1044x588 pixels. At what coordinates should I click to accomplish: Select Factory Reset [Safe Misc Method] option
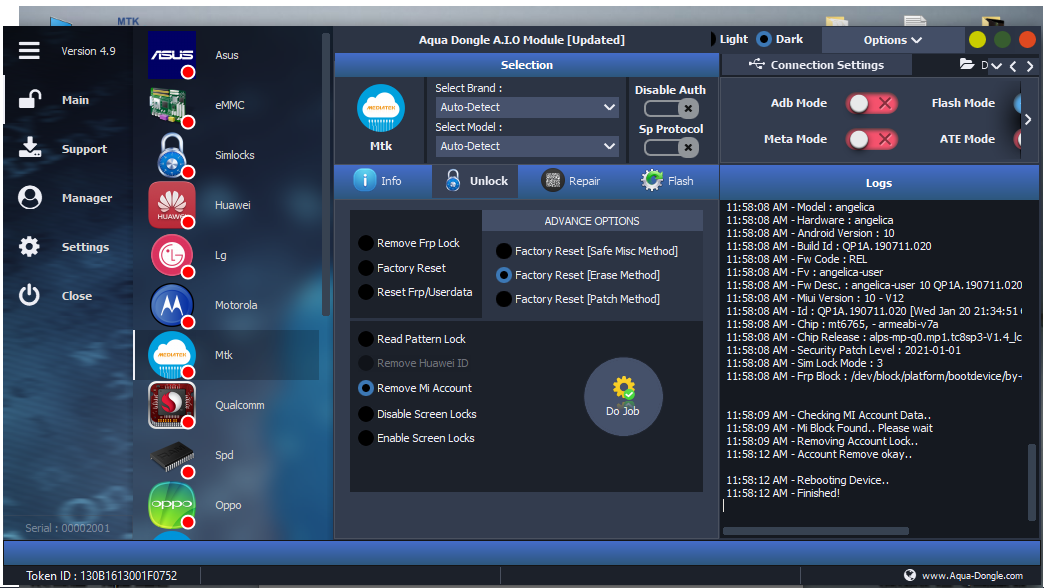coord(505,251)
